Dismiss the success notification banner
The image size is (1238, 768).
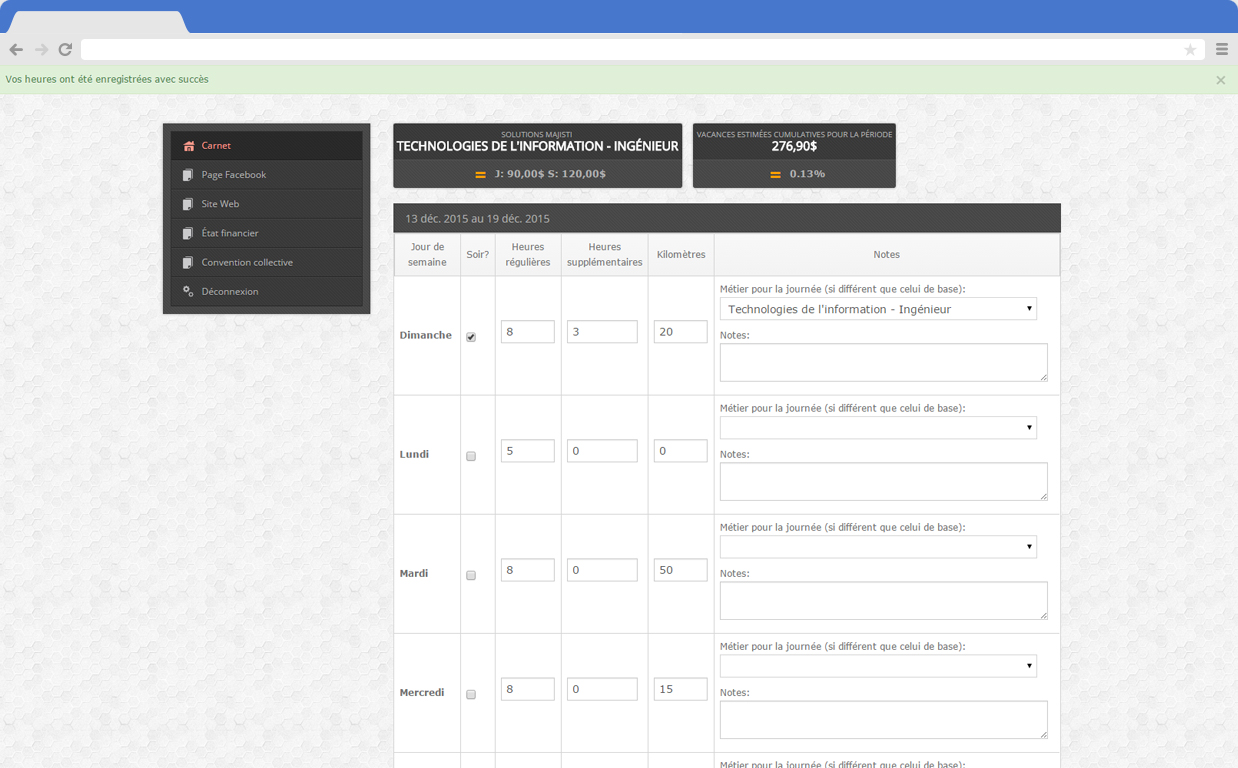[x=1220, y=80]
